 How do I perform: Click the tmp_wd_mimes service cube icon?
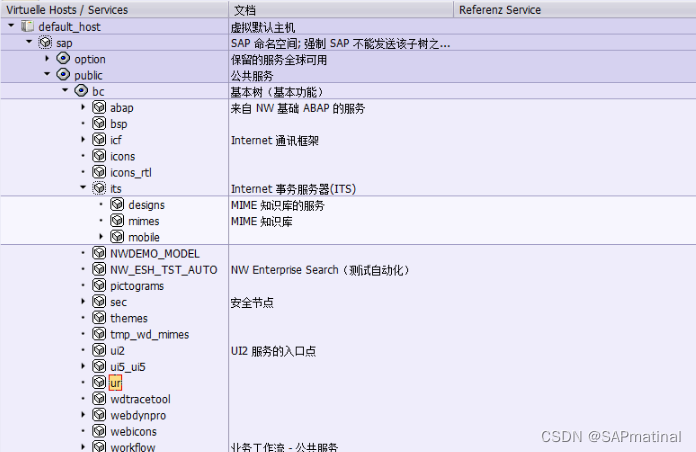[99, 334]
